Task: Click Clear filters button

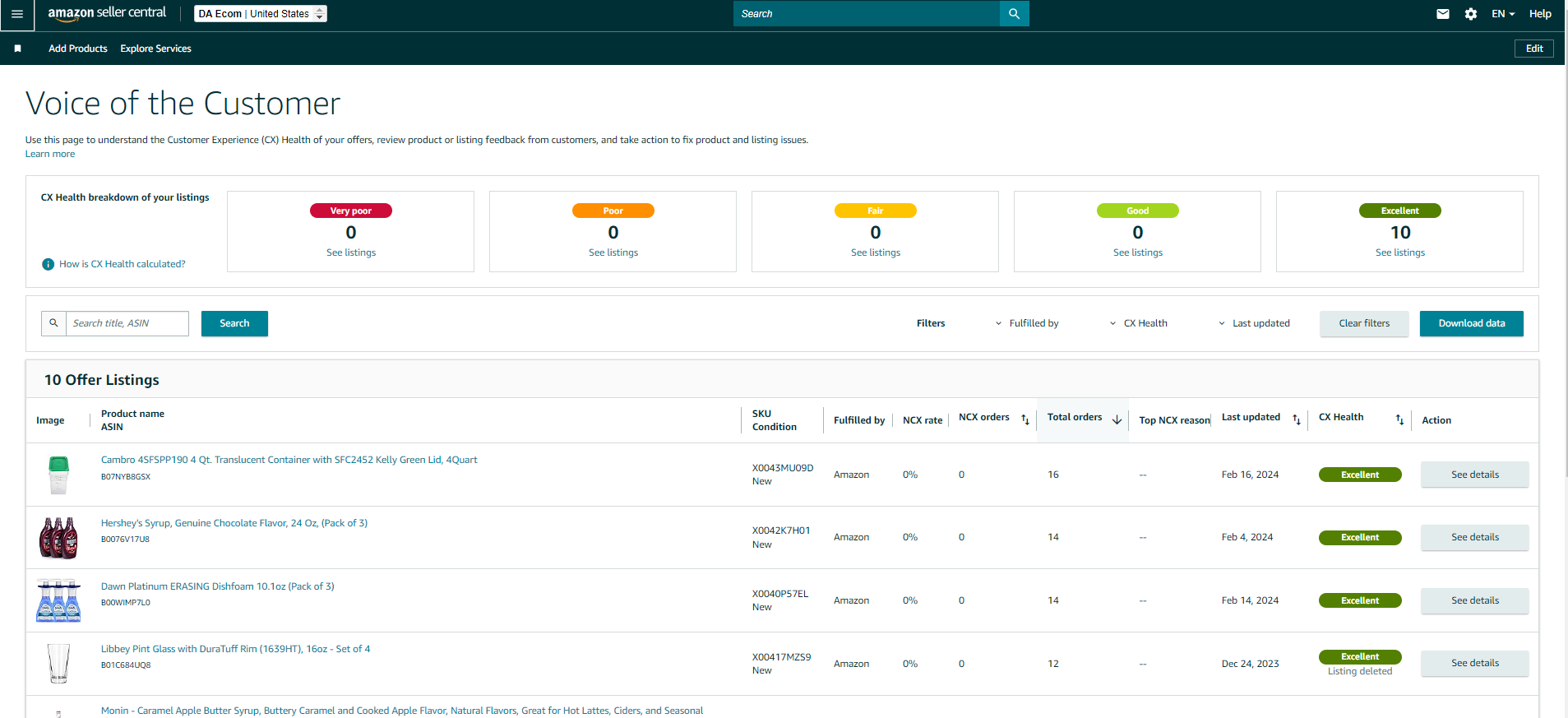Action: [x=1364, y=323]
